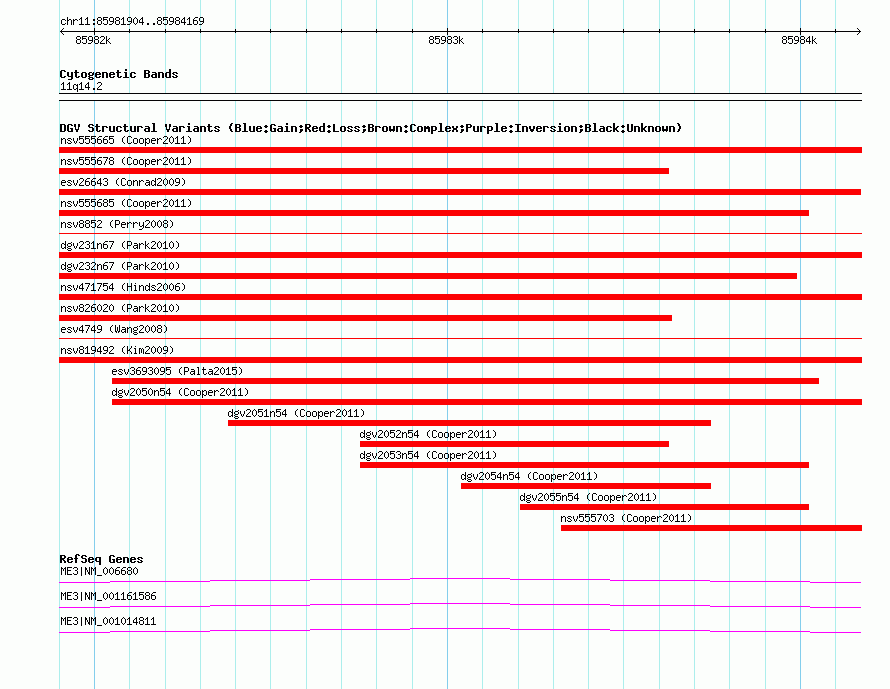Click the red bar under dgv232n67
Viewport: 890px width, 689px height.
point(428,276)
